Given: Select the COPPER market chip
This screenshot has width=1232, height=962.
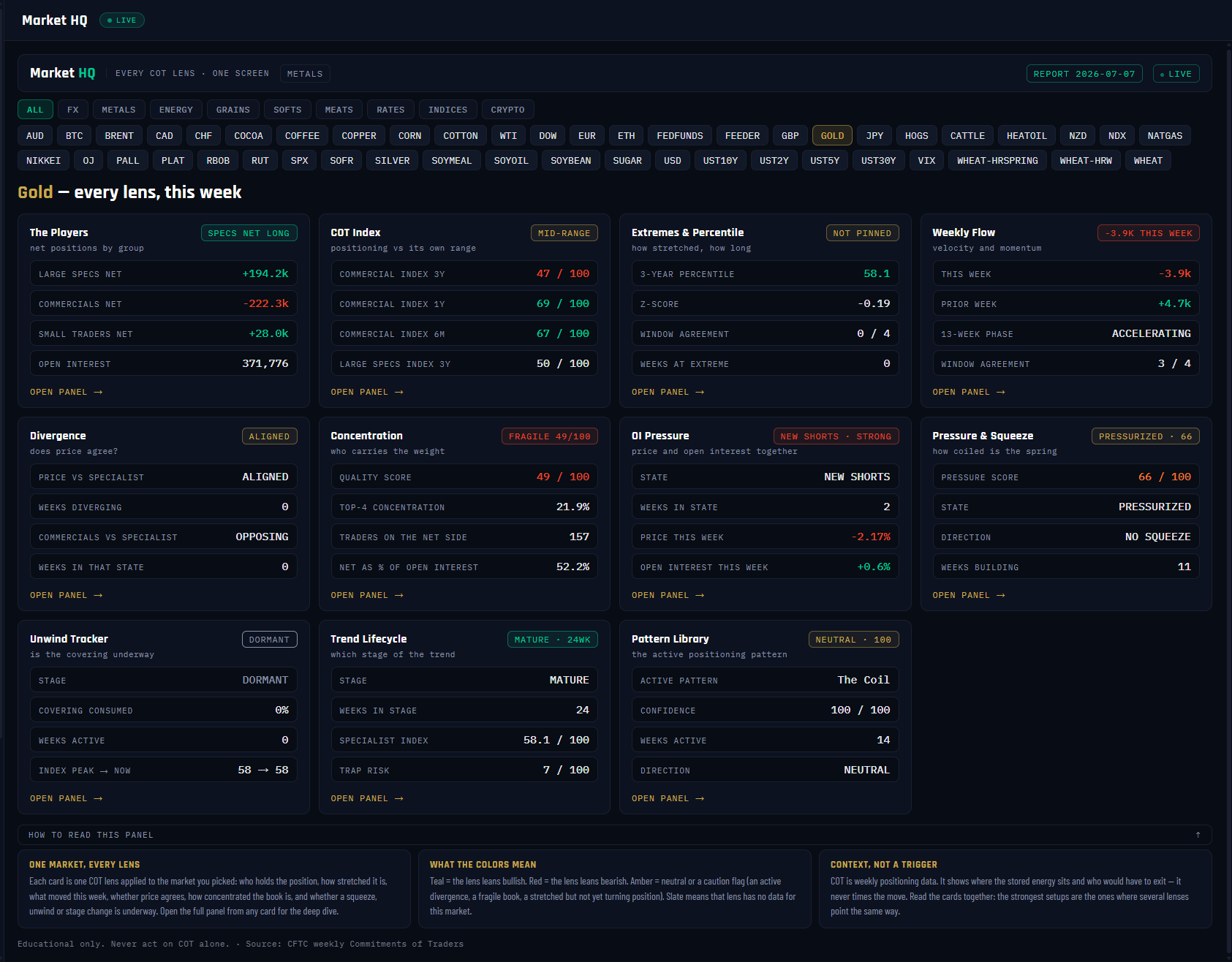Looking at the screenshot, I should tap(359, 136).
